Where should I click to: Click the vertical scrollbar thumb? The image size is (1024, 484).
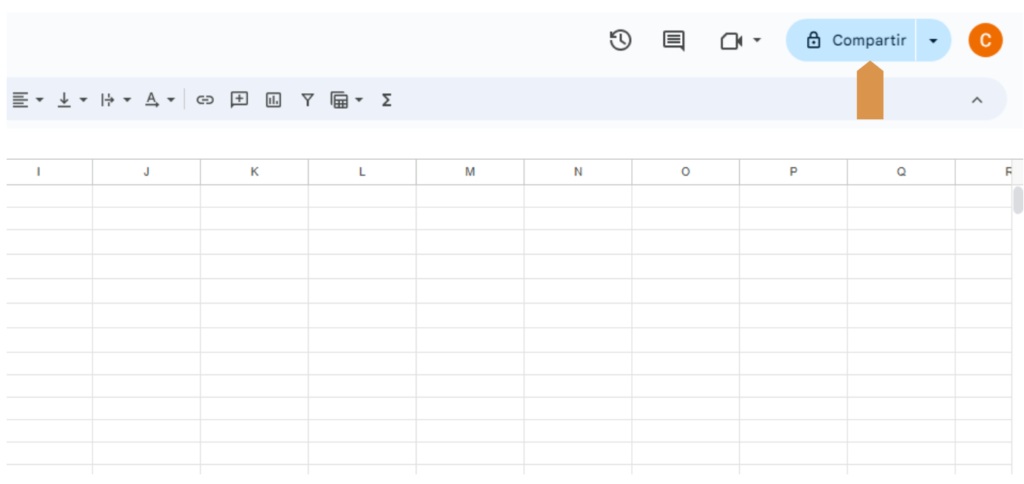coord(1018,200)
